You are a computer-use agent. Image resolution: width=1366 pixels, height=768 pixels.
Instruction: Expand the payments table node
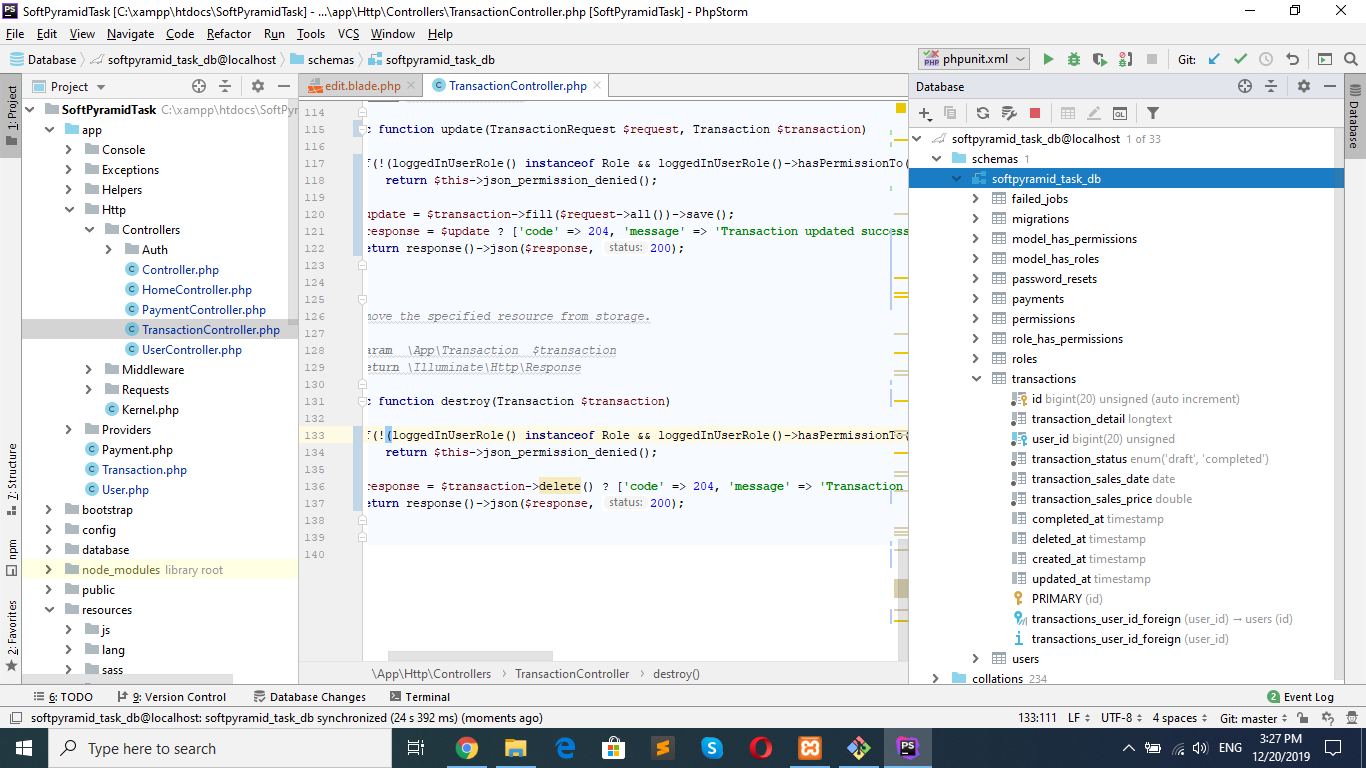click(977, 299)
